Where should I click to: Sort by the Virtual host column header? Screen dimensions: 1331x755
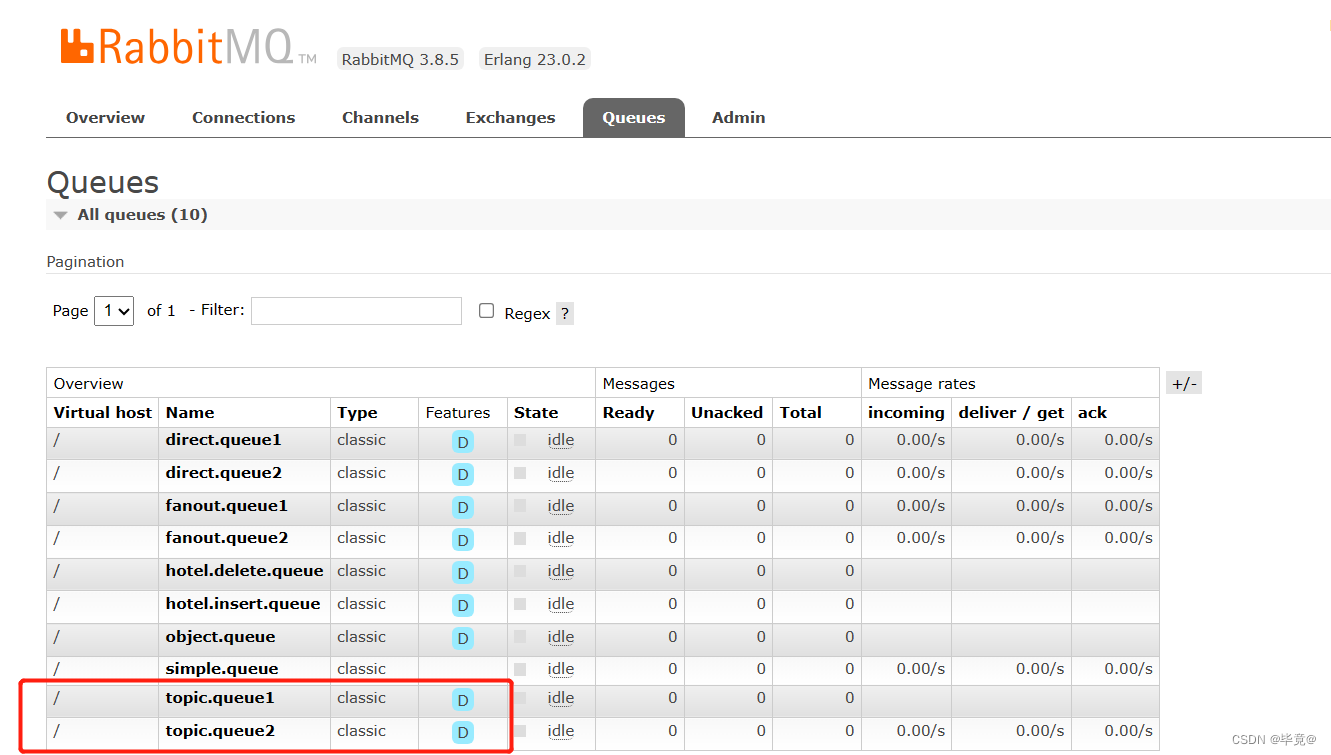(103, 412)
